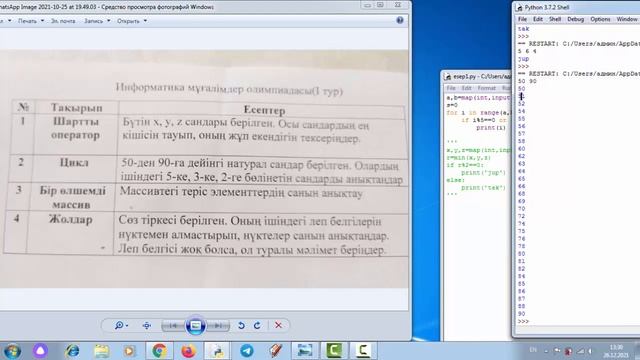640x360 pixels.
Task: Open Windows Explorer folder taskbar icon
Action: pos(101,351)
